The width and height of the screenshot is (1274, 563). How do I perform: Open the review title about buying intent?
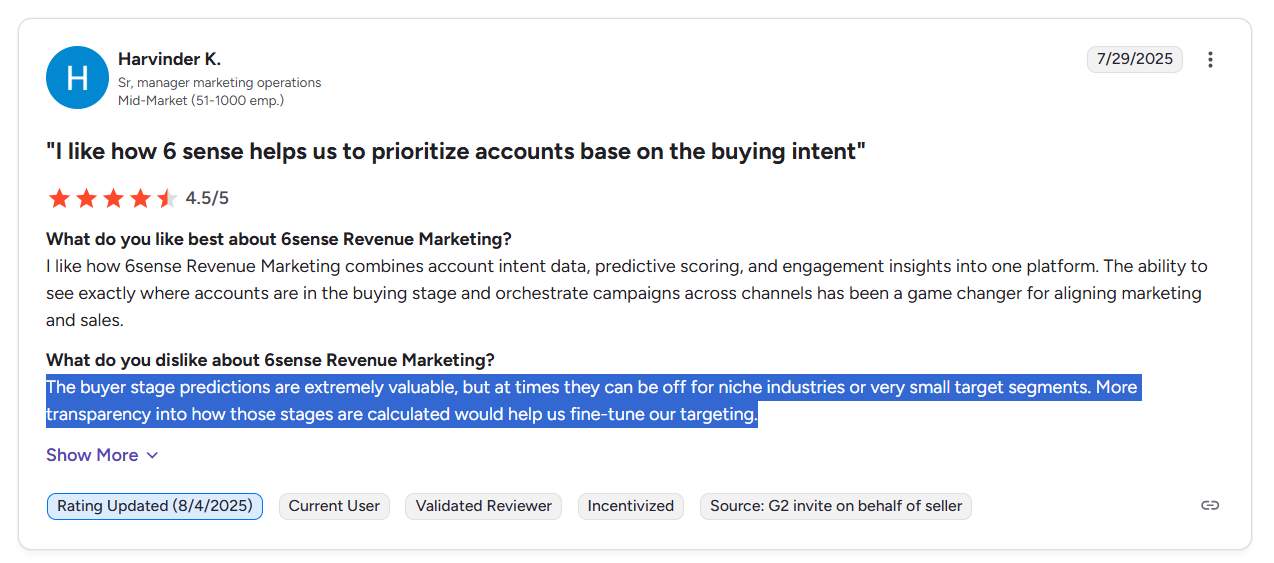tap(456, 152)
